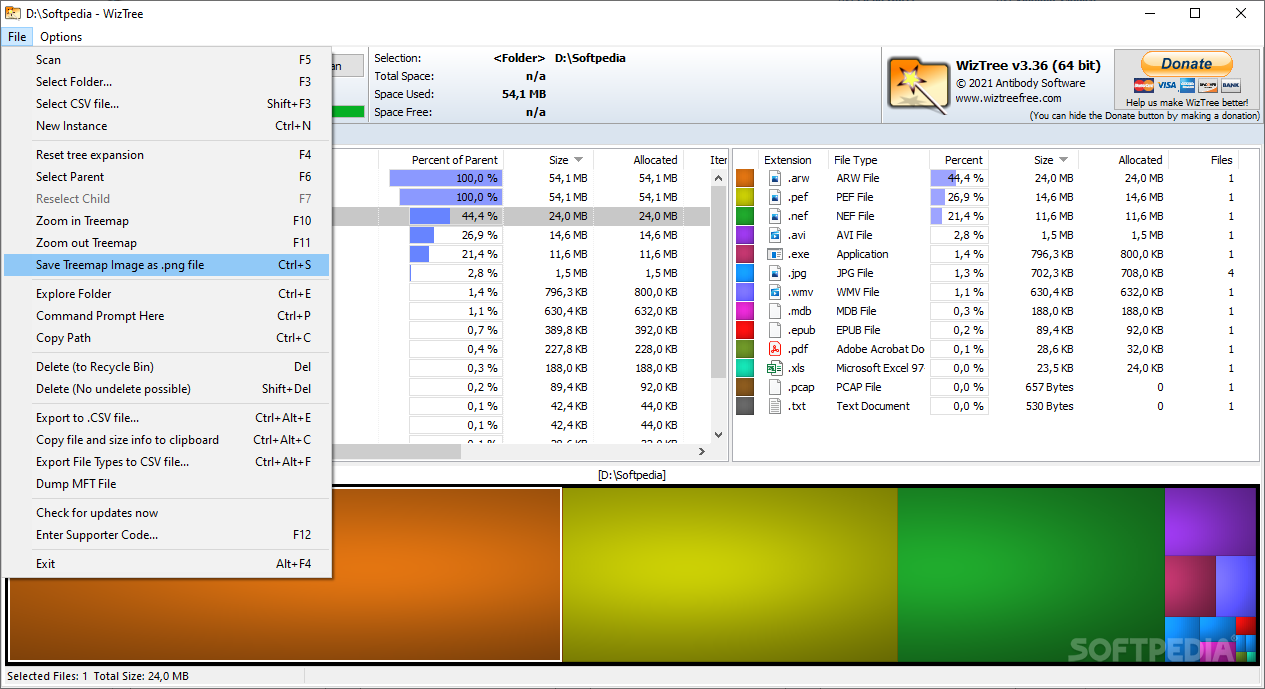Open the File menu
Screen dimensions: 1265x689
[x=17, y=37]
